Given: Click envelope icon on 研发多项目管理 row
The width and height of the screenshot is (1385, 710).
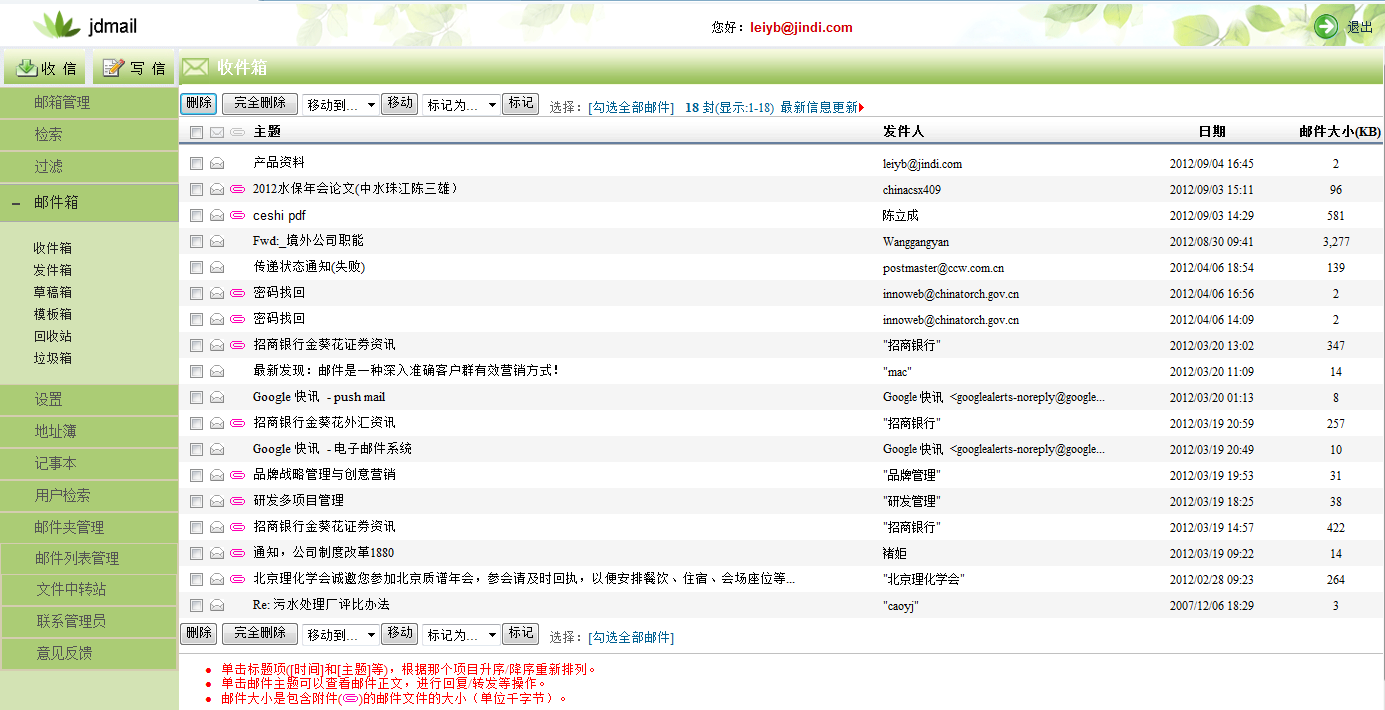Looking at the screenshot, I should [217, 501].
